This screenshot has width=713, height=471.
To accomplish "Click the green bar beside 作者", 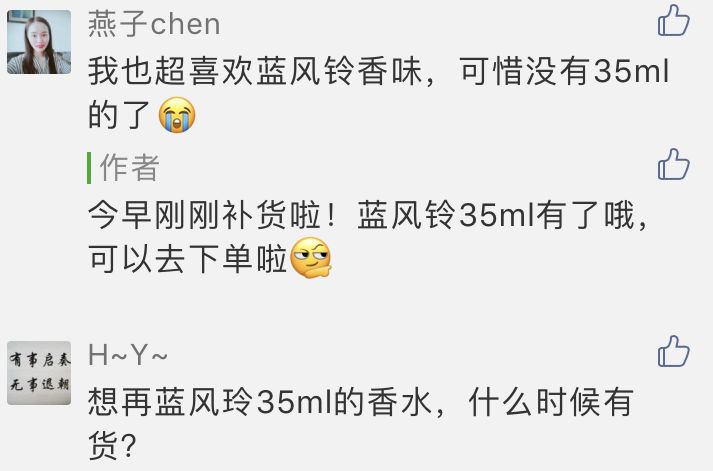I will click(89, 168).
